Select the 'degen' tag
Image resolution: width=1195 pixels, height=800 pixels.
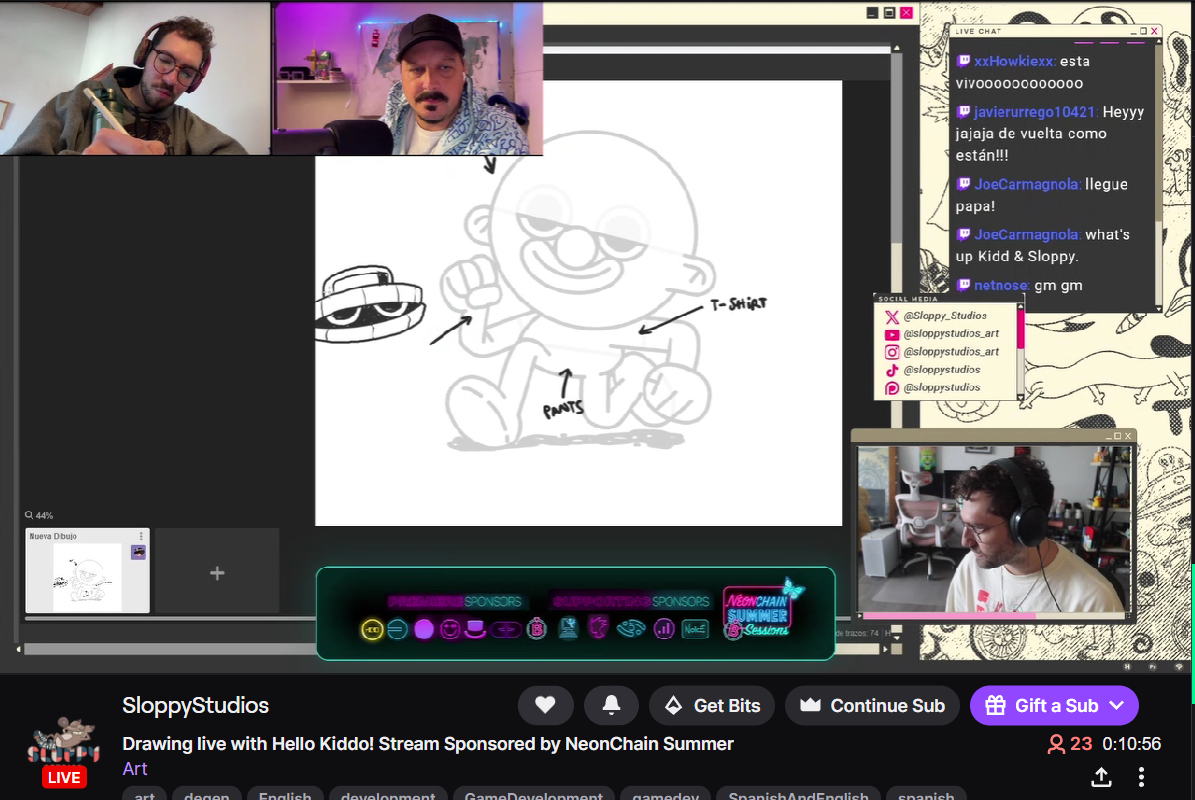[x=207, y=795]
